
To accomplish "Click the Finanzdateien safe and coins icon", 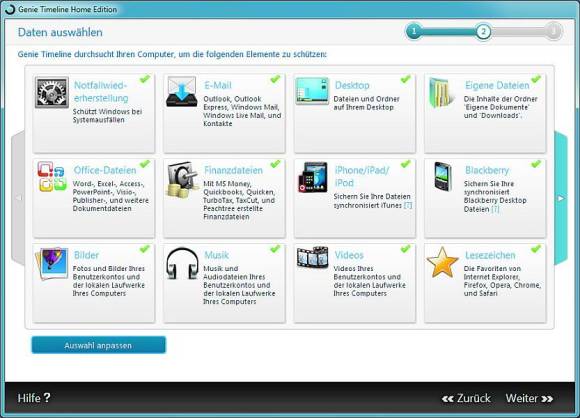I will (x=182, y=179).
